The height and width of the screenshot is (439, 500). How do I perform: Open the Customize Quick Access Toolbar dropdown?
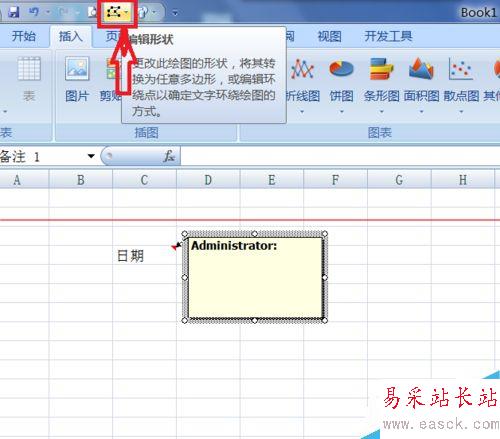pyautogui.click(x=175, y=13)
